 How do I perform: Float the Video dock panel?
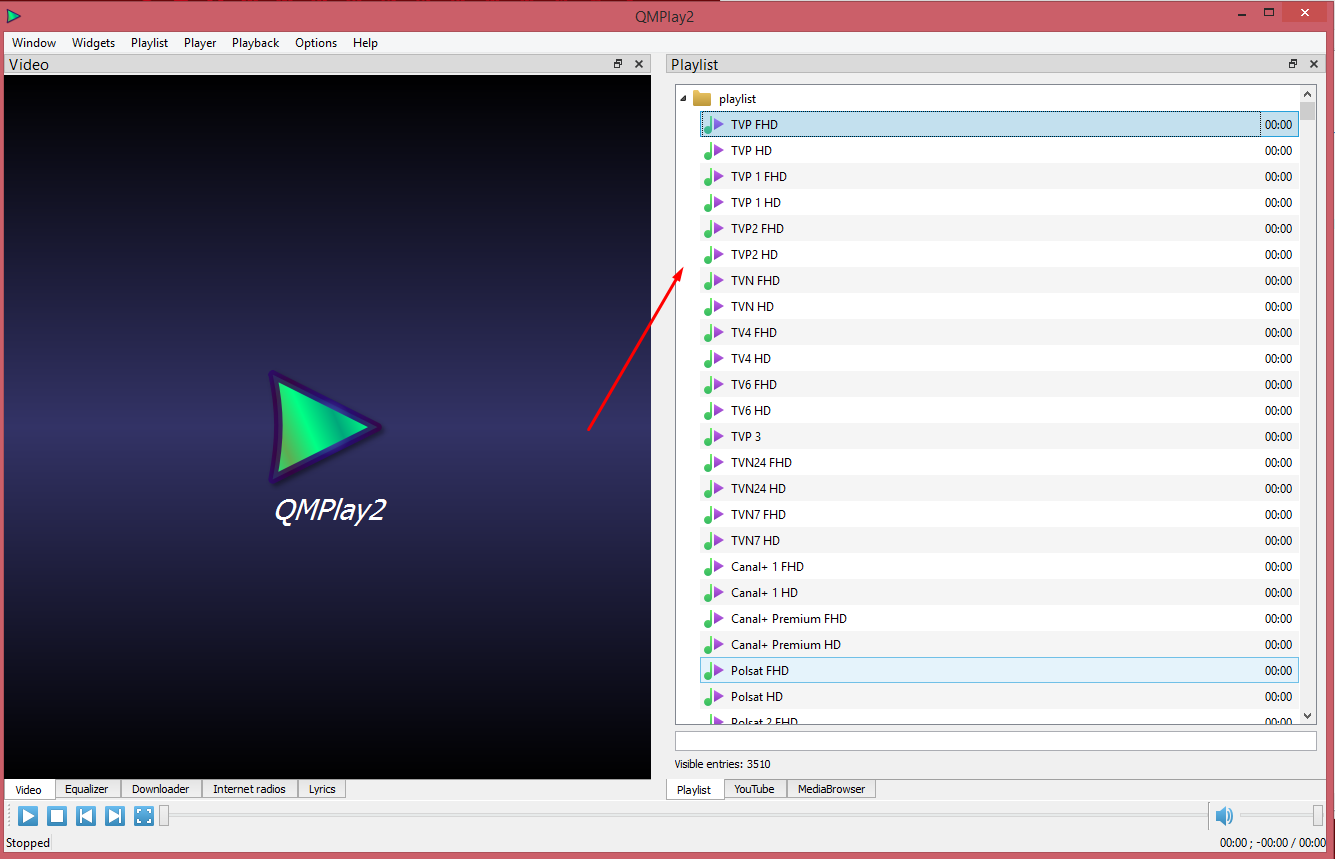click(x=618, y=64)
